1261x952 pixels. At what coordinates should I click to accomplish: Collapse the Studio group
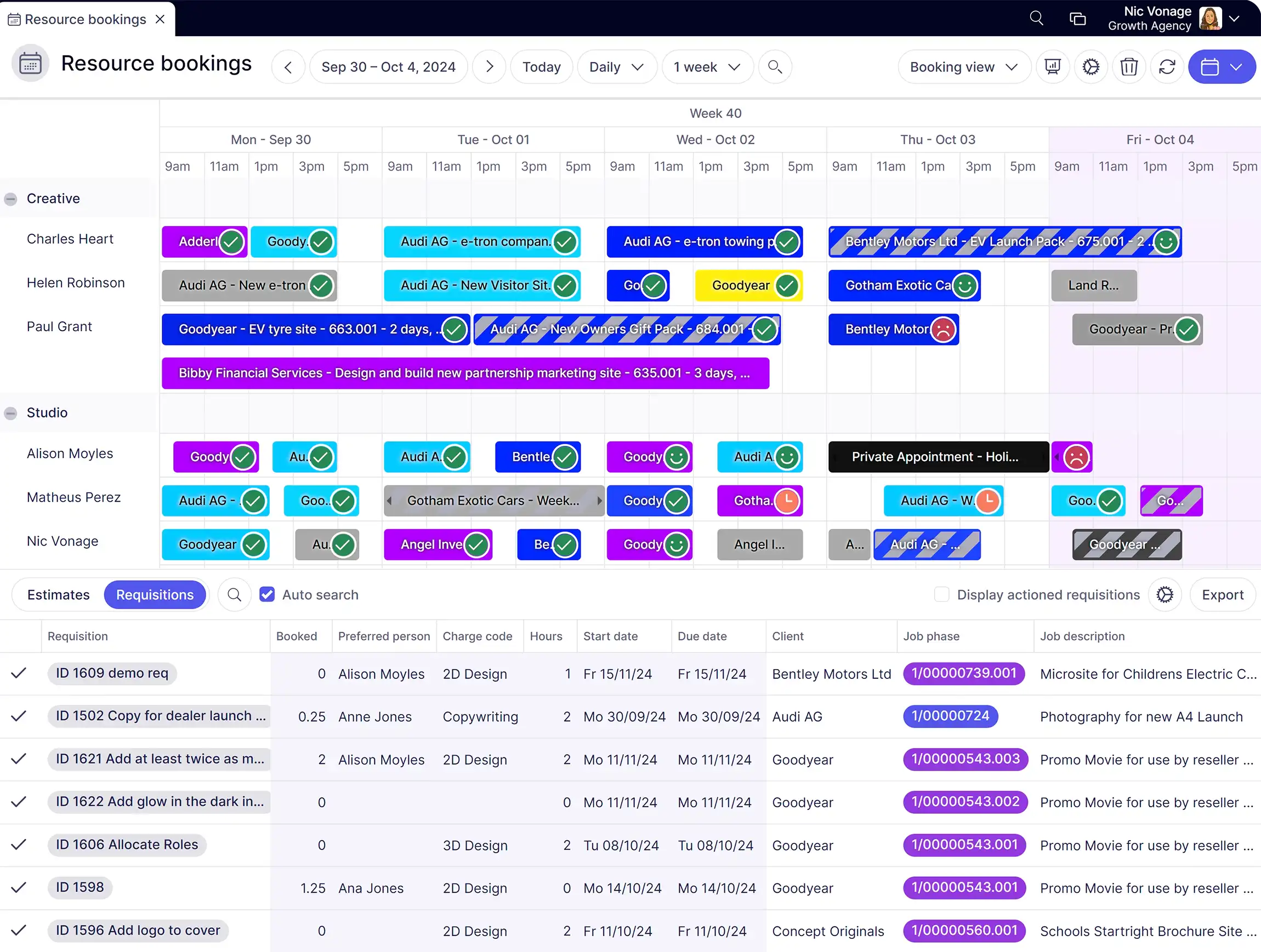click(11, 413)
